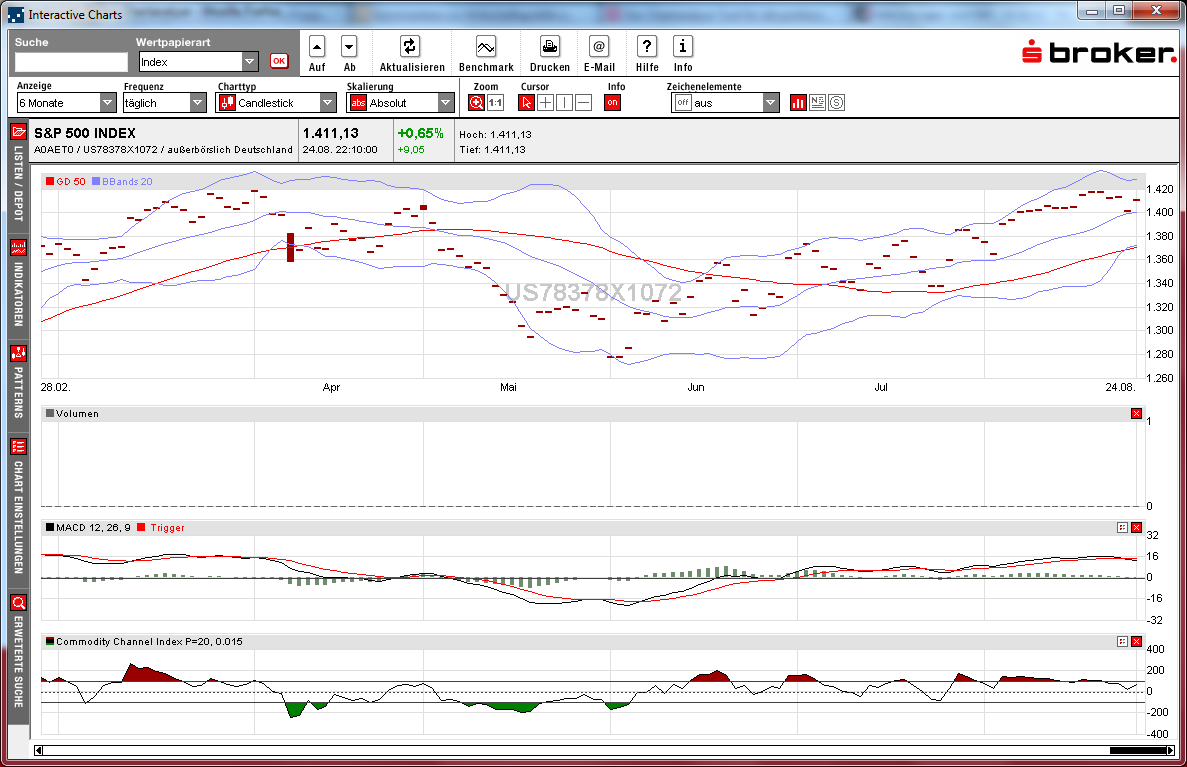This screenshot has height=767, width=1187.
Task: Open MACD panel settings icon
Action: click(x=1123, y=527)
